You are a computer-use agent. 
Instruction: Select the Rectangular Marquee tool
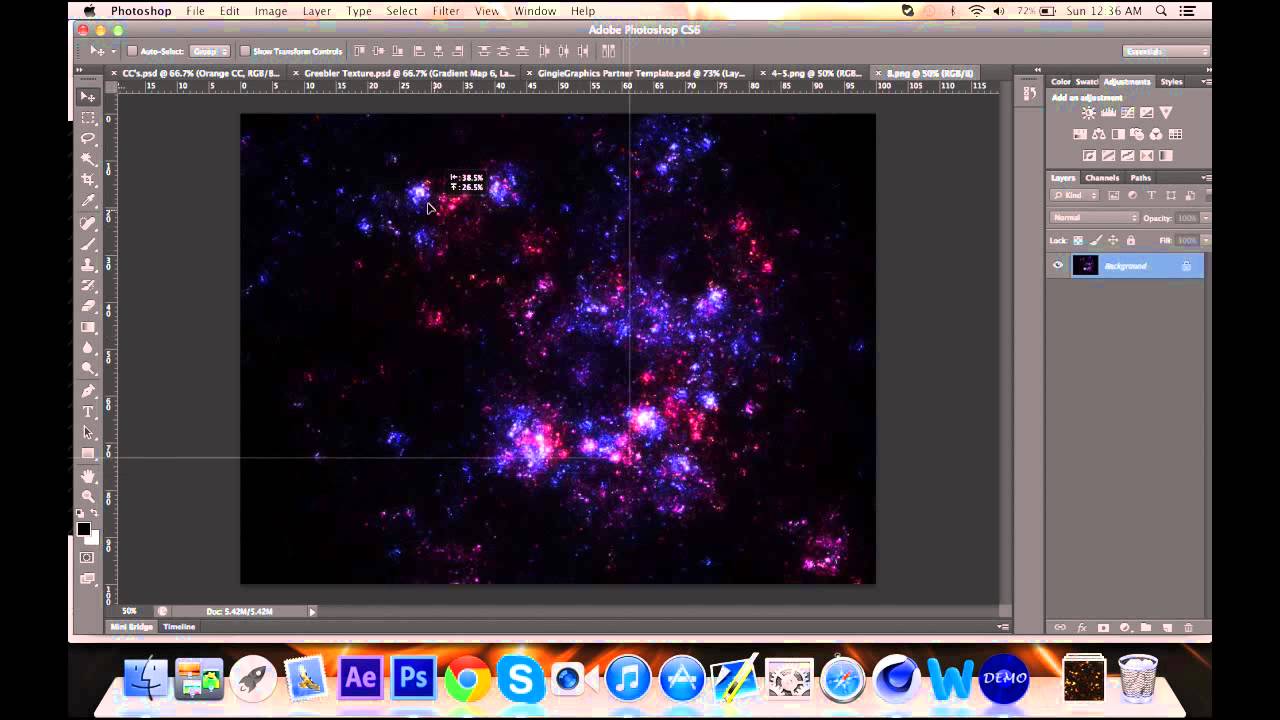click(x=88, y=118)
